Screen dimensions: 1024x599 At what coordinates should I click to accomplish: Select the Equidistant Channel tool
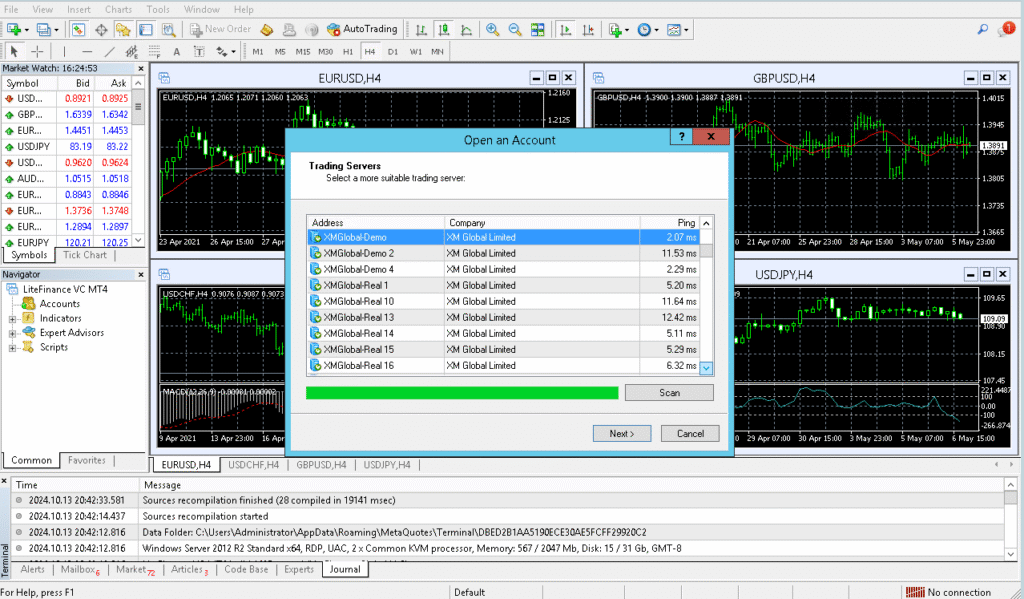(131, 51)
